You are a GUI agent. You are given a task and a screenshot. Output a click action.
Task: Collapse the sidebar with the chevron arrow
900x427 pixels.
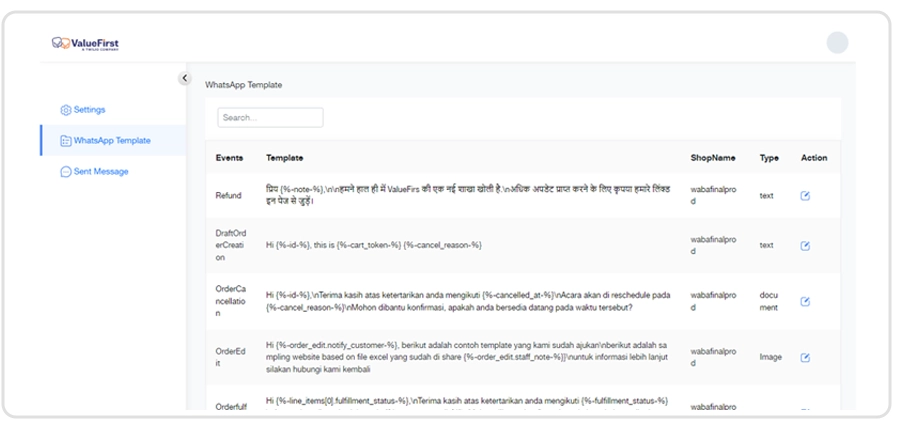pos(185,79)
